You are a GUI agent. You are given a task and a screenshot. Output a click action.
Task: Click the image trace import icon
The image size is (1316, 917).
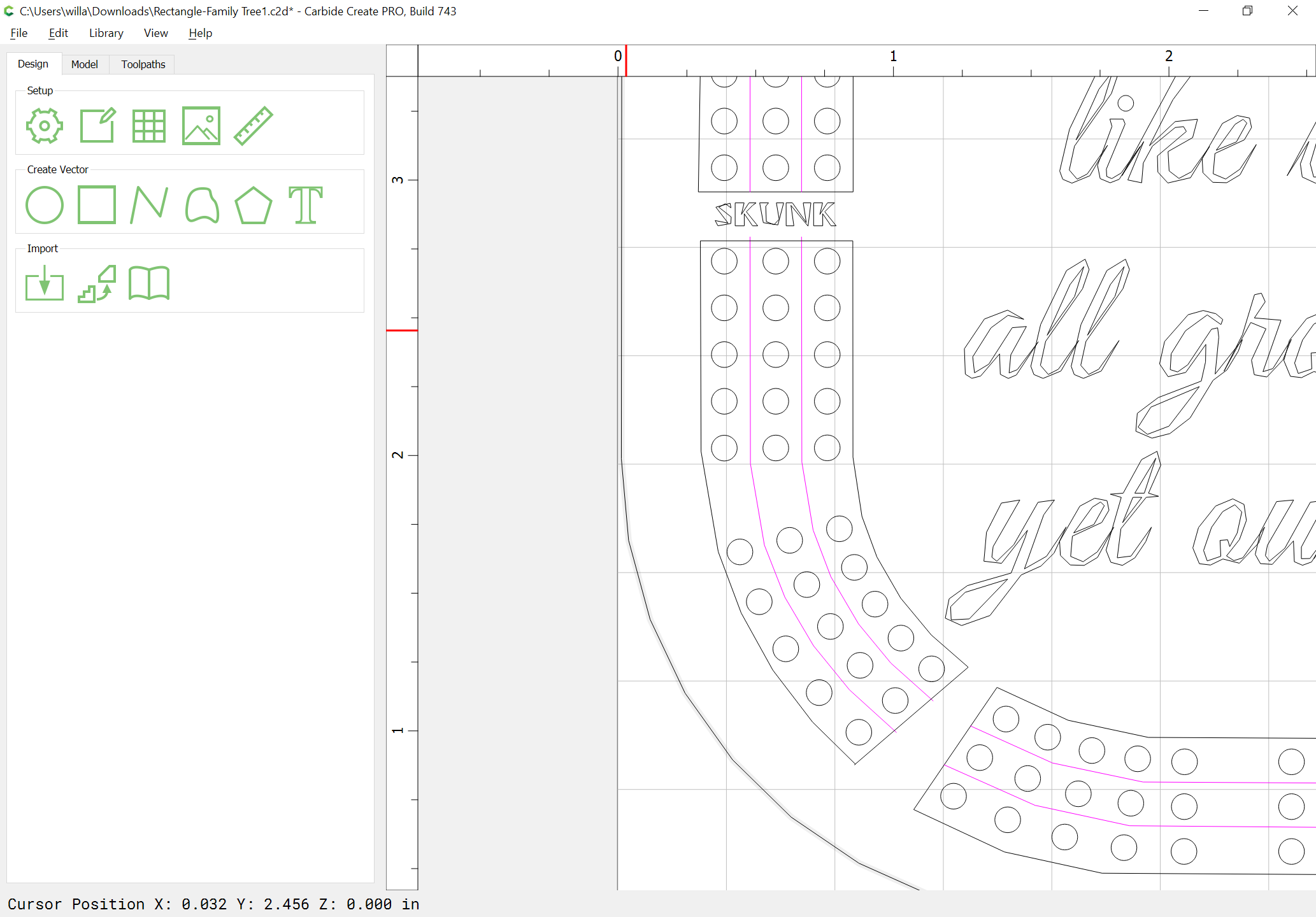[x=97, y=284]
